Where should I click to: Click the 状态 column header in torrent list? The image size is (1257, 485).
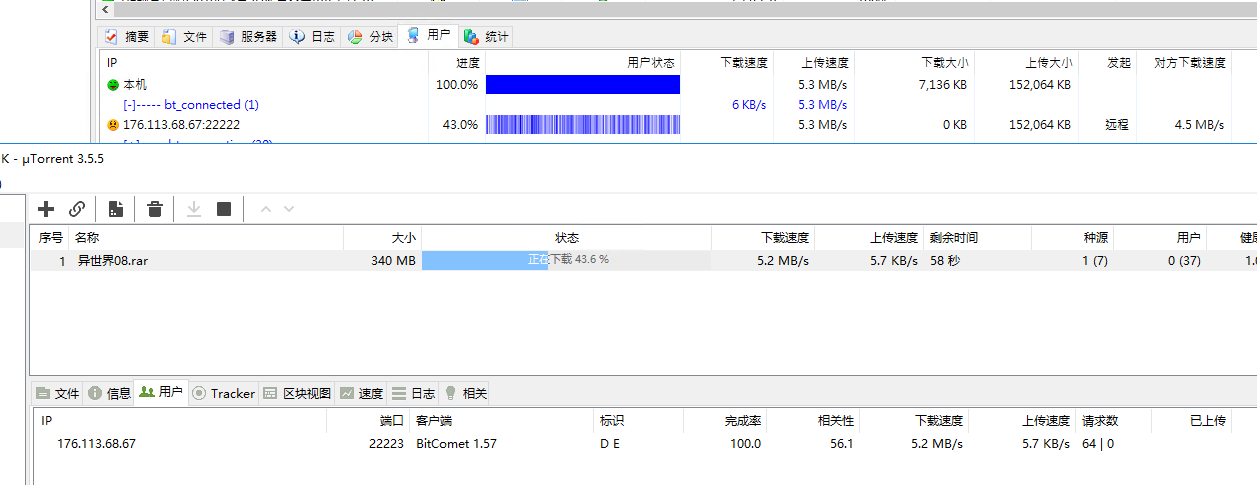pos(567,238)
